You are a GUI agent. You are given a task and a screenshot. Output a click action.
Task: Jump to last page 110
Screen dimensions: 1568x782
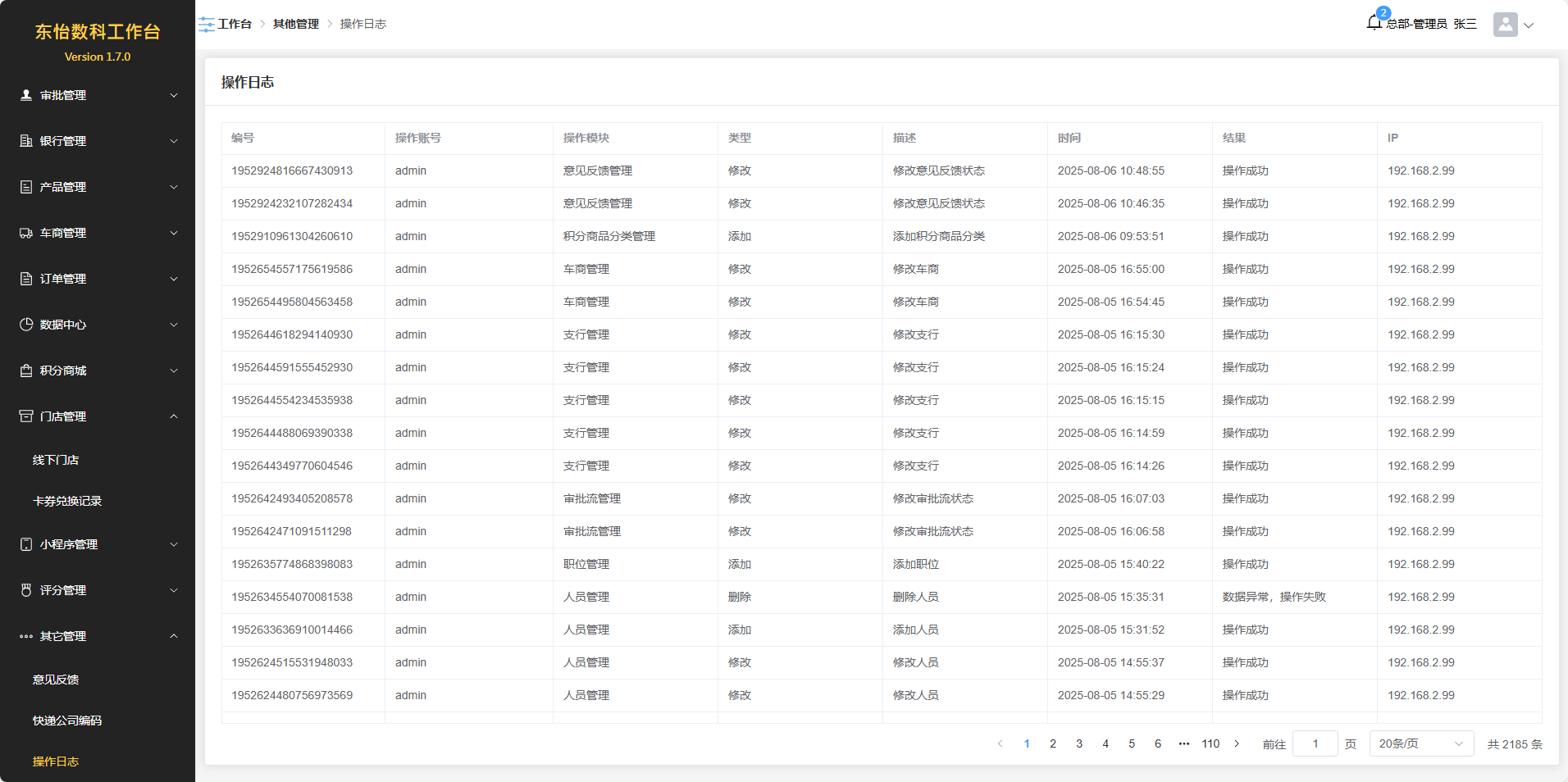[1210, 743]
